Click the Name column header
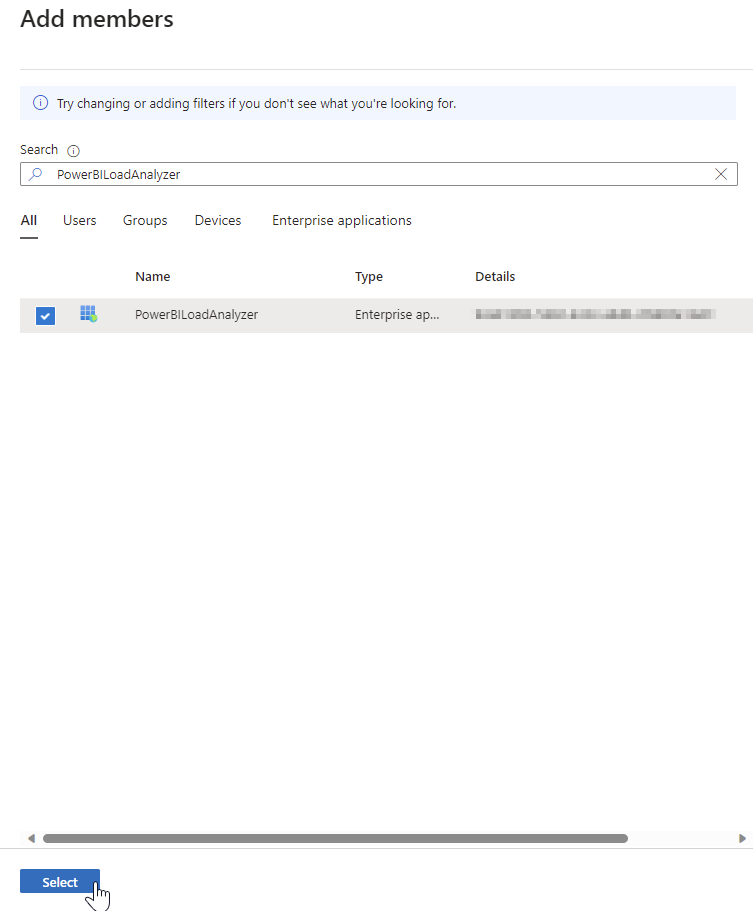Screen dimensions: 753x911 [153, 277]
